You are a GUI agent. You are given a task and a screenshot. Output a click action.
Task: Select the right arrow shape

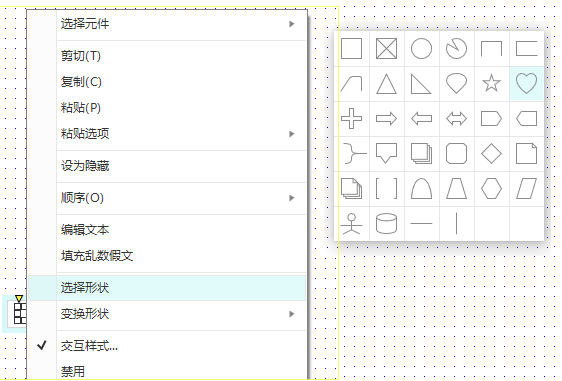pos(386,119)
